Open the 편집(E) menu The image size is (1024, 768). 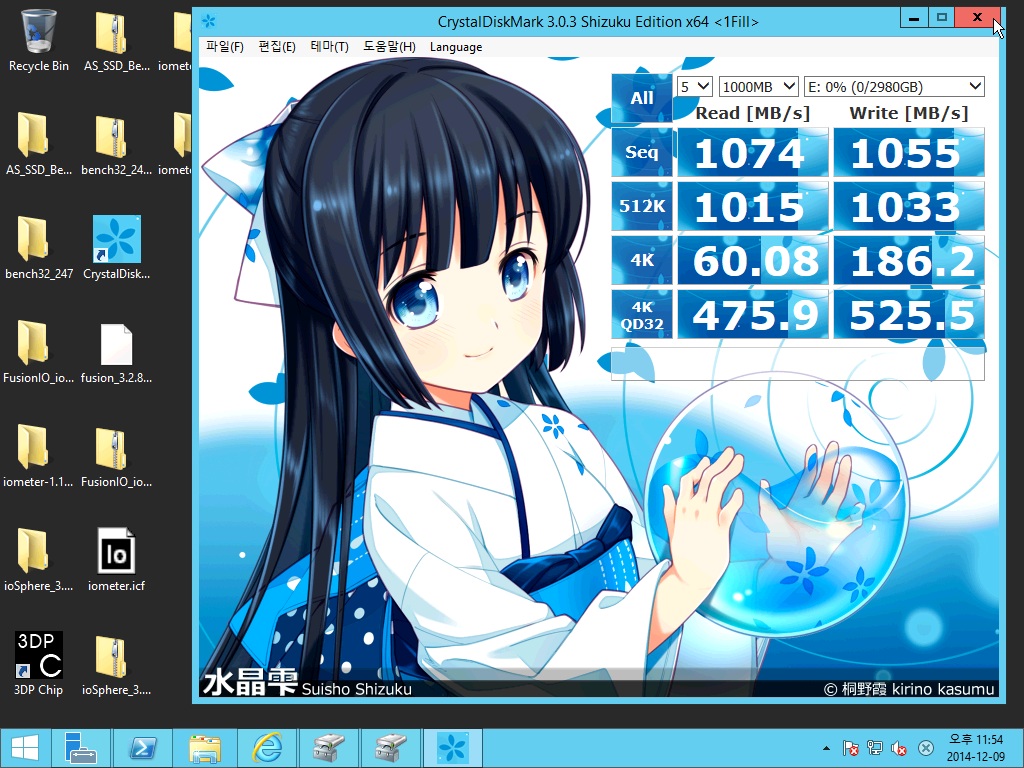click(277, 47)
